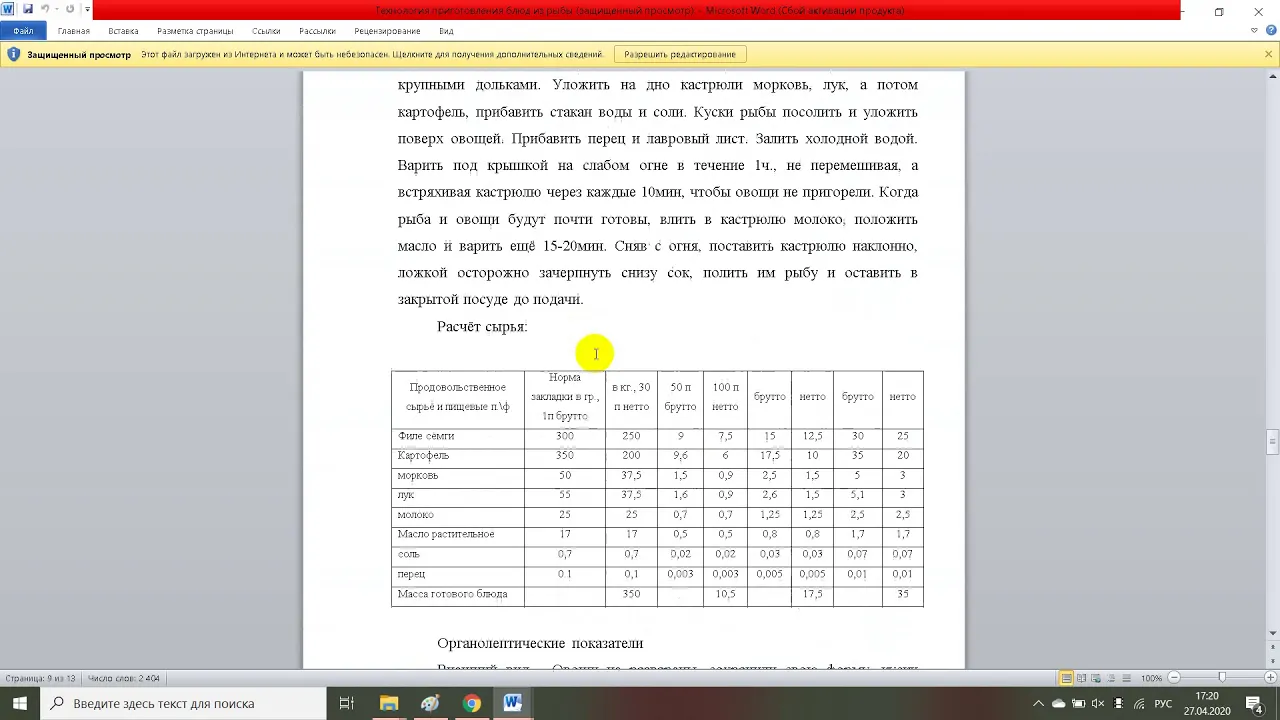Expand the ribbon with the caret icon

(x=1254, y=31)
